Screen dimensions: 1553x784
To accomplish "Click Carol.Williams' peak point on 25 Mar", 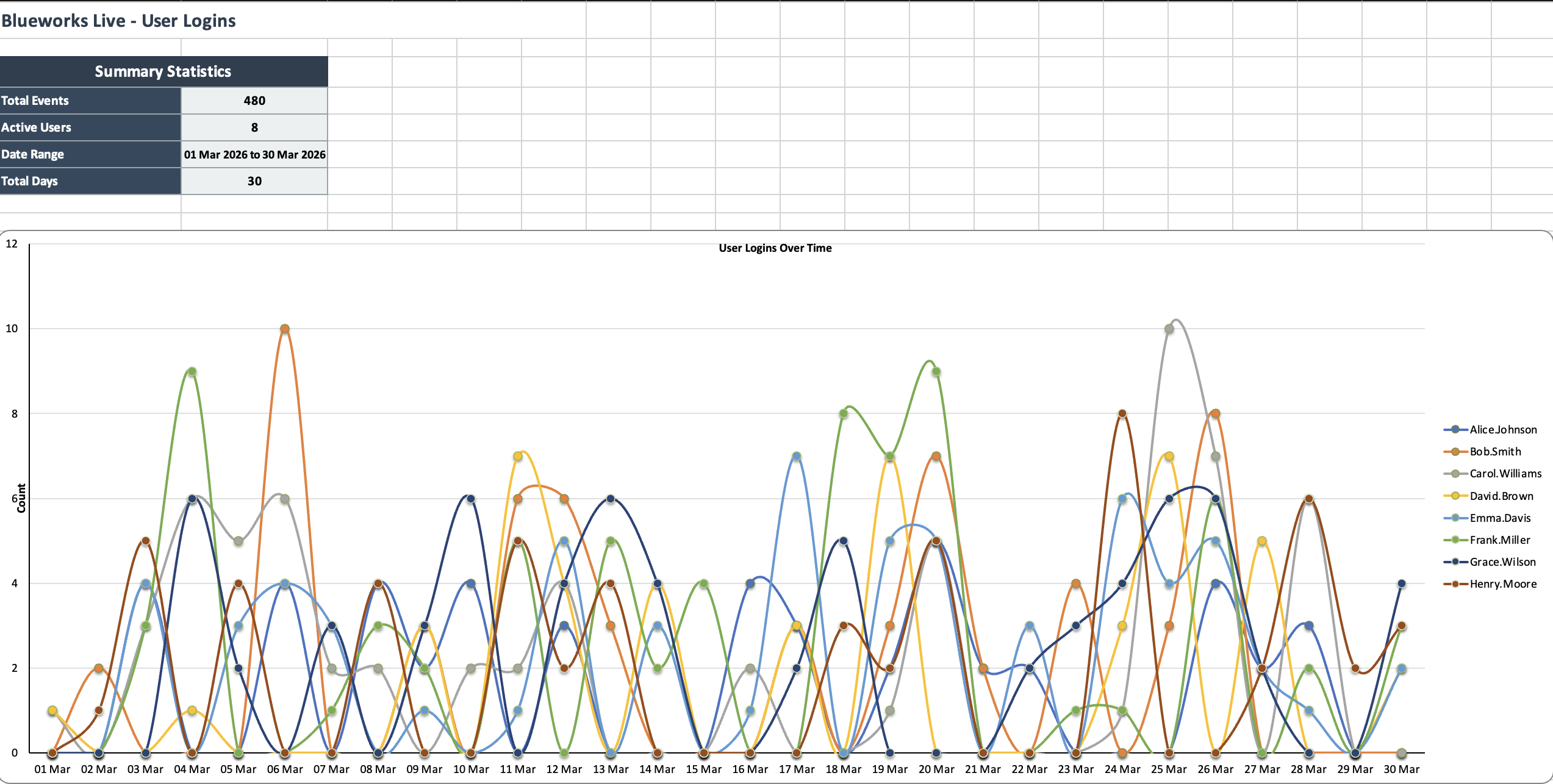I will click(1169, 329).
